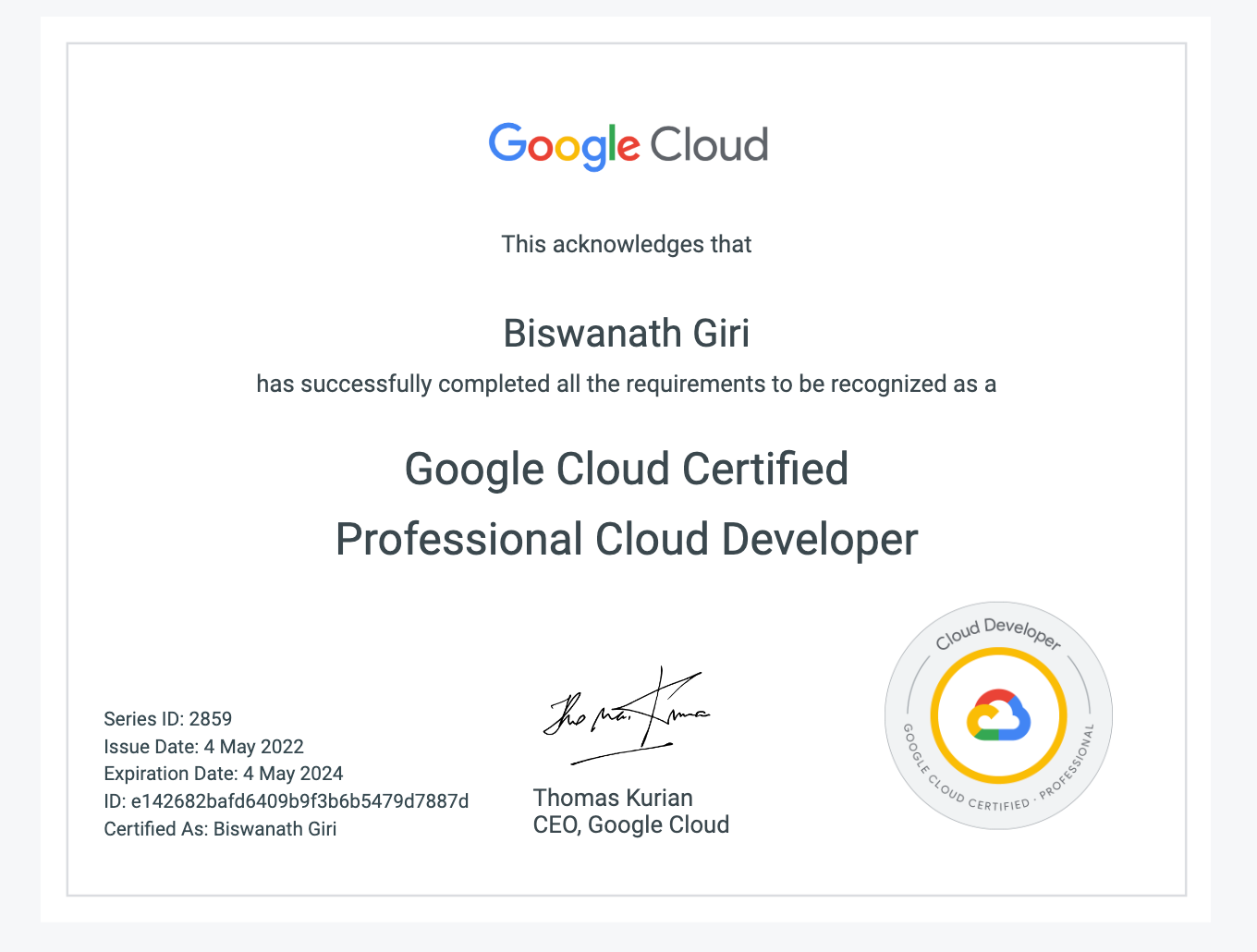1257x952 pixels.
Task: Select the name heading "Biswanath Giri"
Action: pyautogui.click(x=627, y=333)
